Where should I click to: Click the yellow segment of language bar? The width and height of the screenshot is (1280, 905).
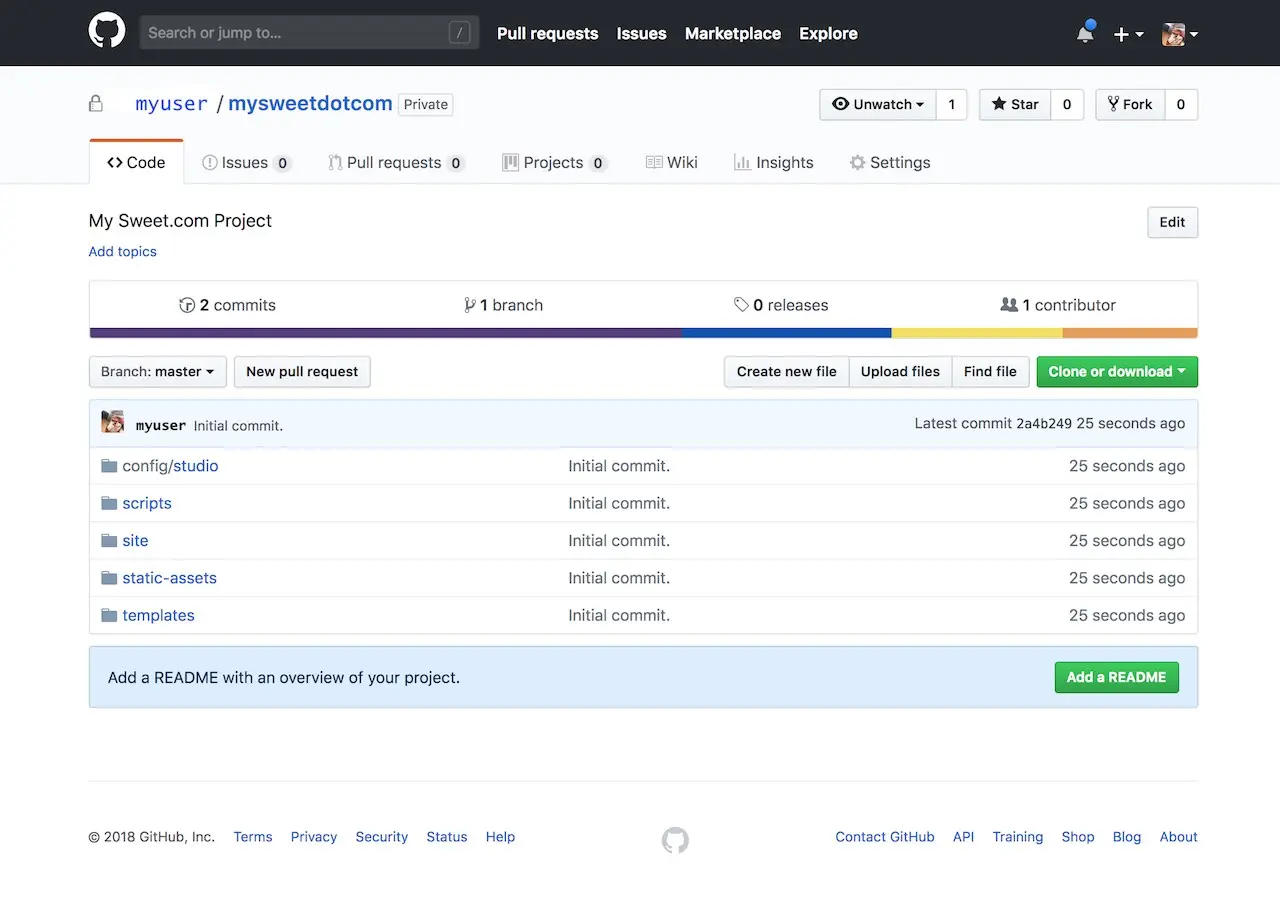click(x=976, y=333)
